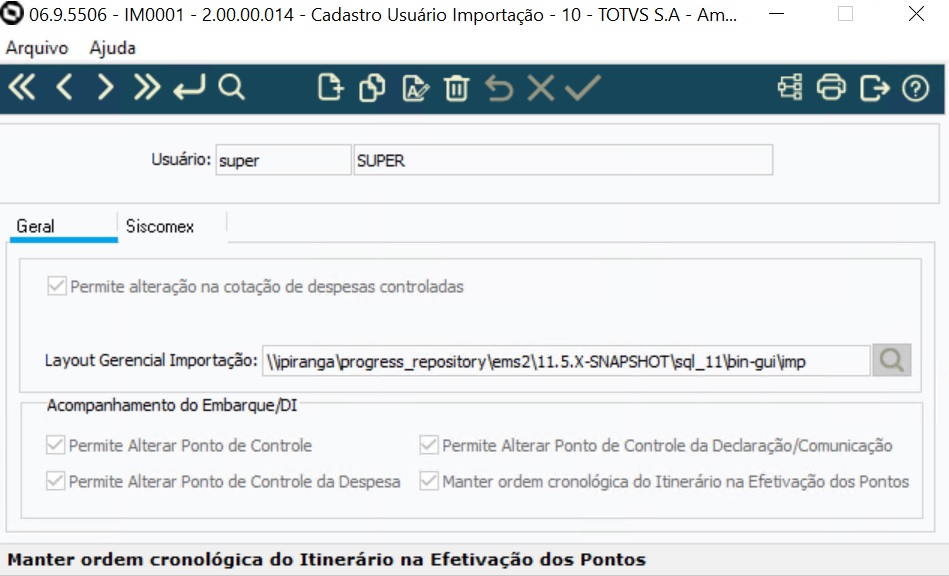Click the Layout Gerencial Importação: label
Screen dimensions: 949x576
pos(151,361)
